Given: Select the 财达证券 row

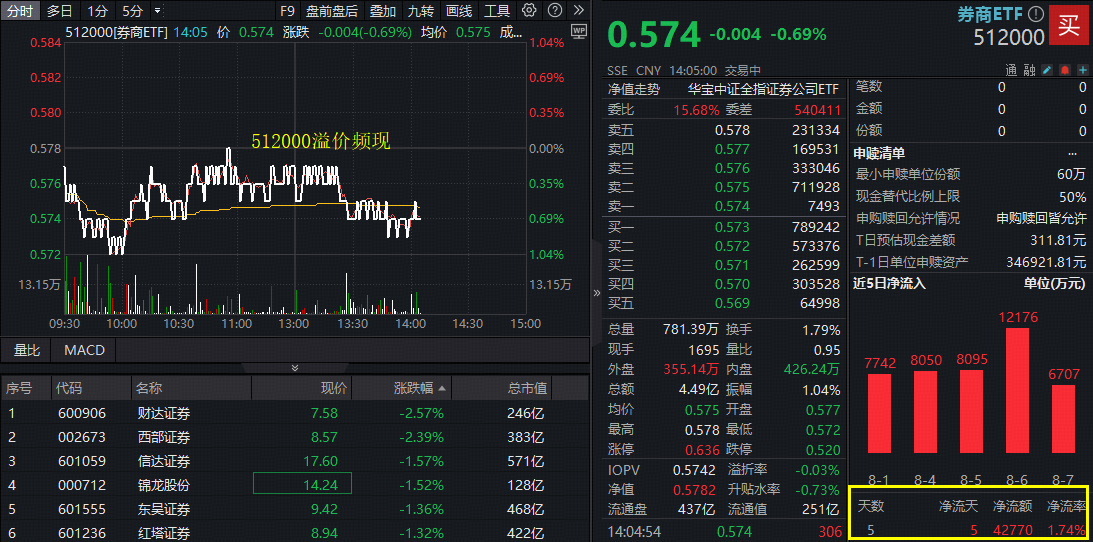Looking at the screenshot, I should 295,413.
